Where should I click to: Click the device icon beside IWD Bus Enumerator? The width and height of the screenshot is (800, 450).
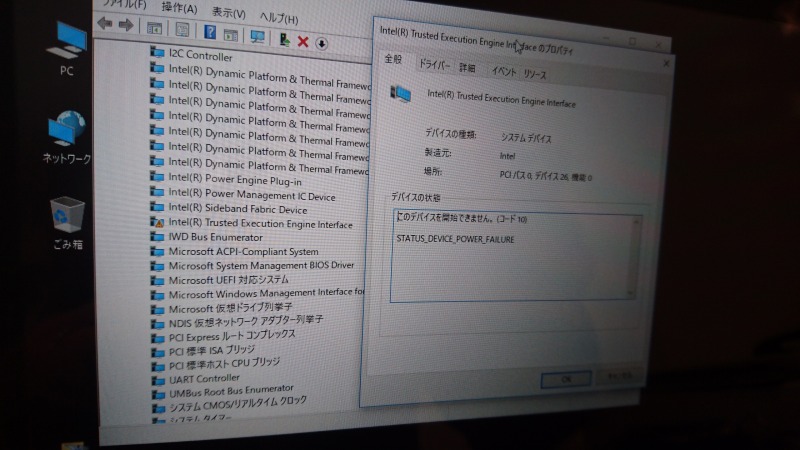click(x=157, y=237)
